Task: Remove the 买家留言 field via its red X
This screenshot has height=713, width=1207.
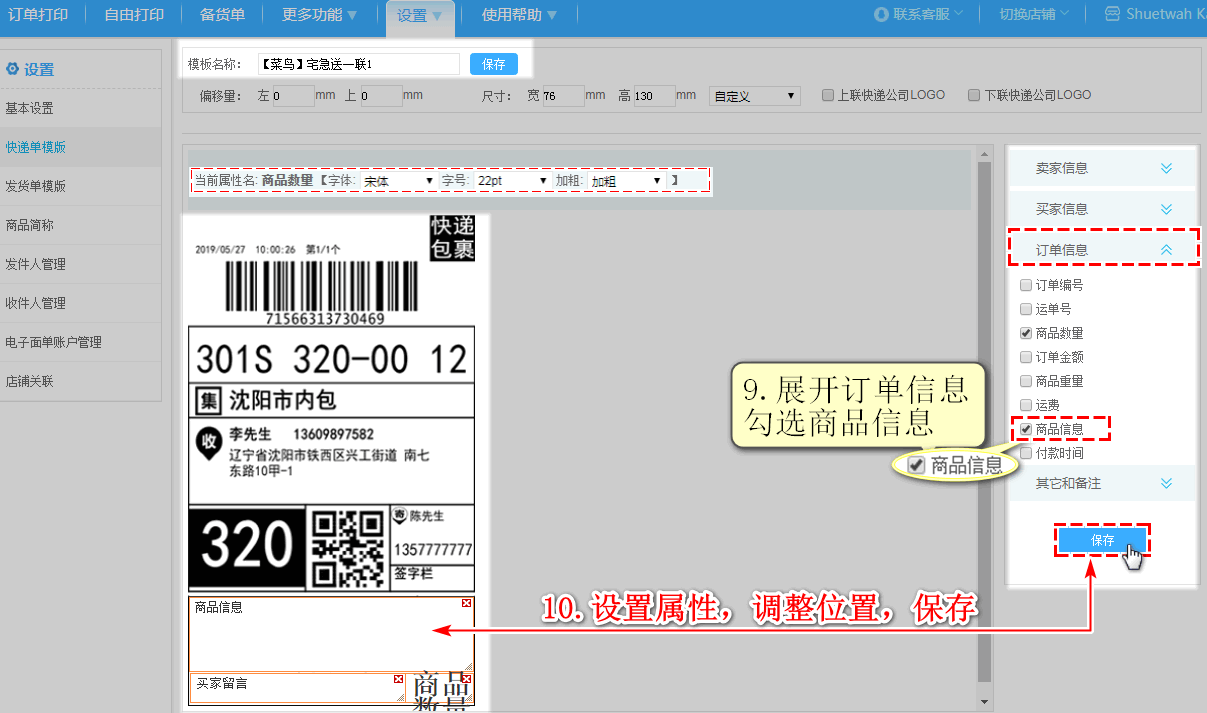Action: tap(399, 679)
